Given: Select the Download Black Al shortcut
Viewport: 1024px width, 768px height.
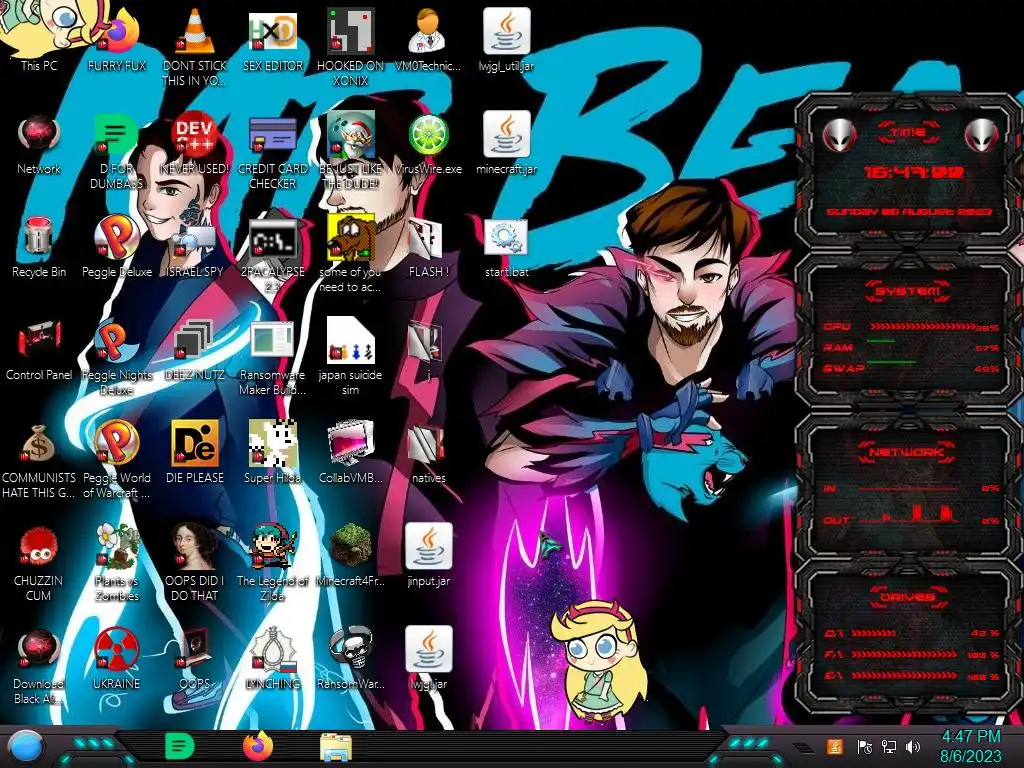Looking at the screenshot, I should (x=39, y=649).
